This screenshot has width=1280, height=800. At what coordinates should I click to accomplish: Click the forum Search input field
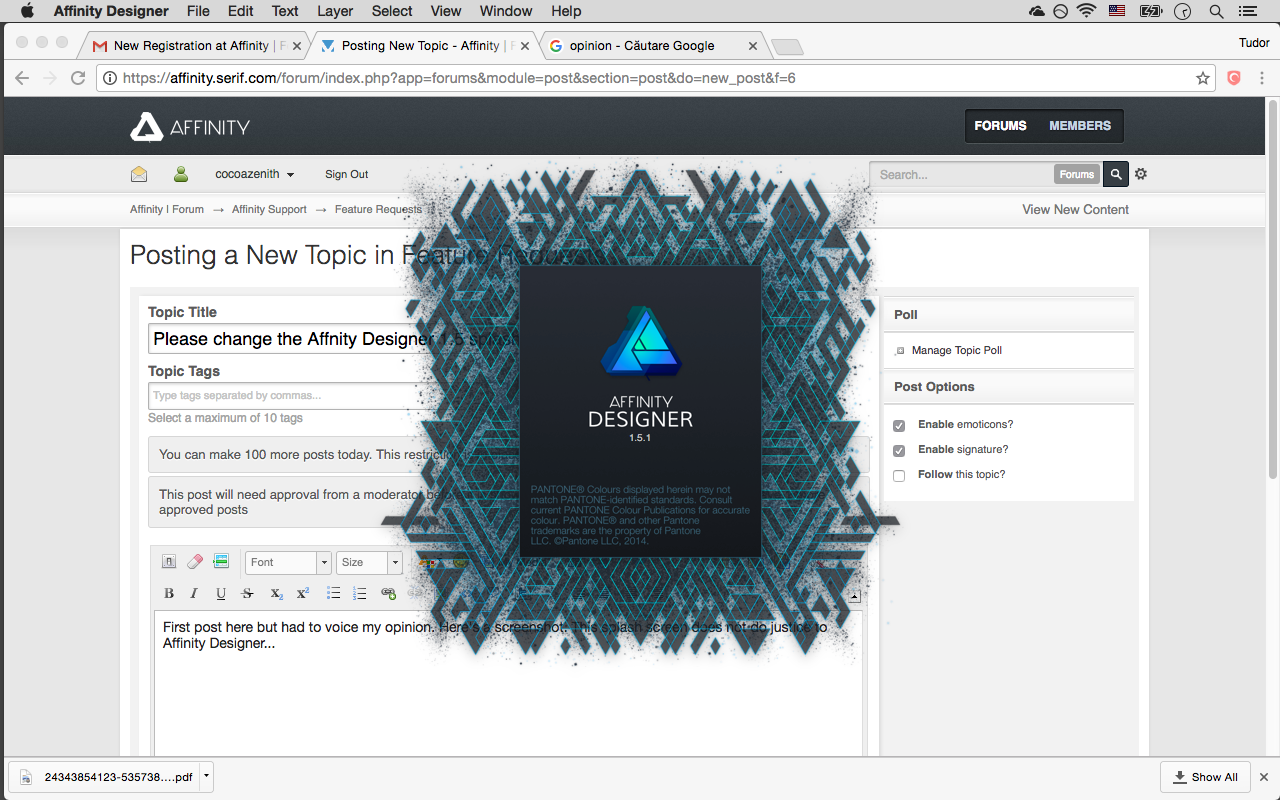pyautogui.click(x=961, y=174)
